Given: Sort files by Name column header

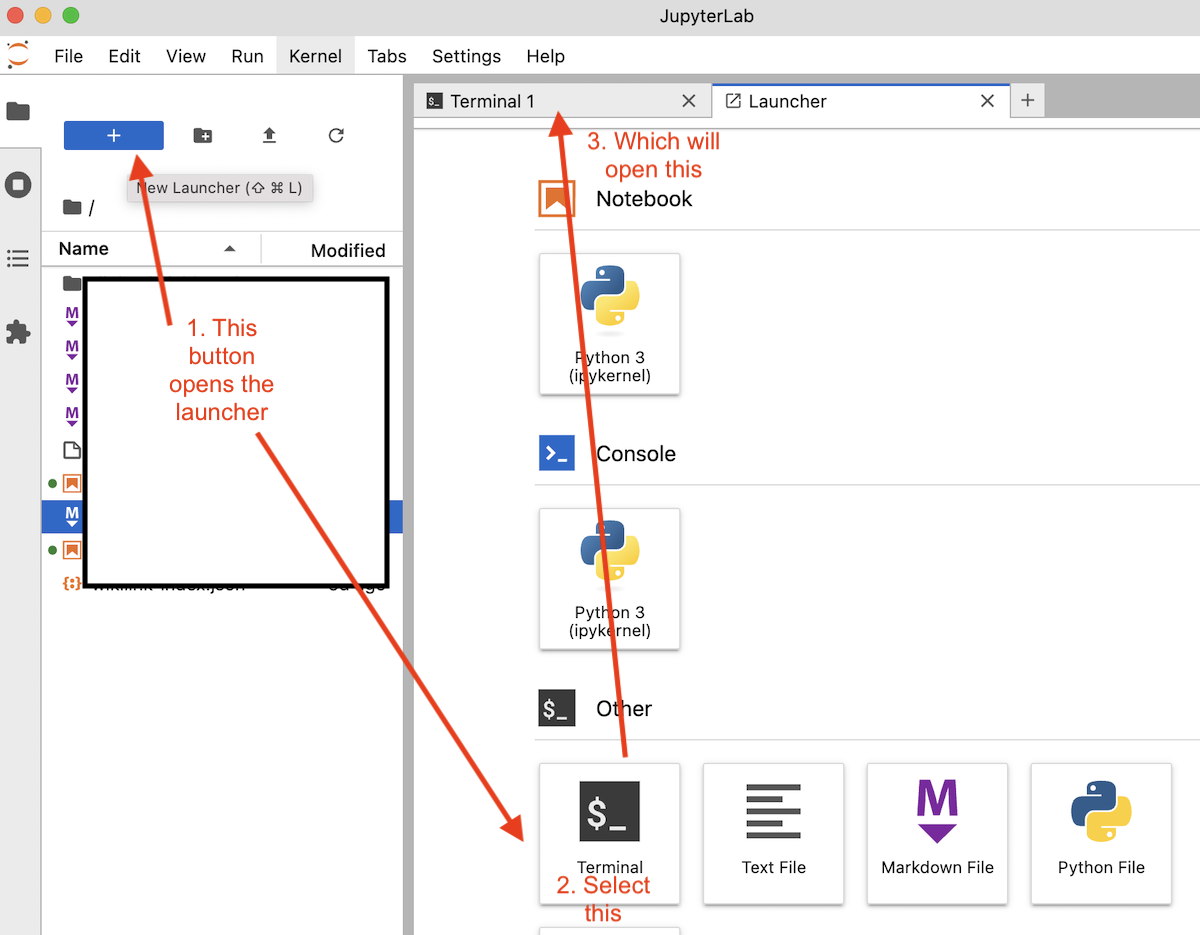Looking at the screenshot, I should [x=151, y=249].
